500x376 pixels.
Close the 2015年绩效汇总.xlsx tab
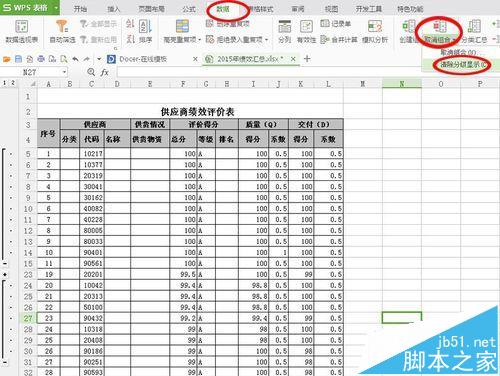tap(293, 59)
